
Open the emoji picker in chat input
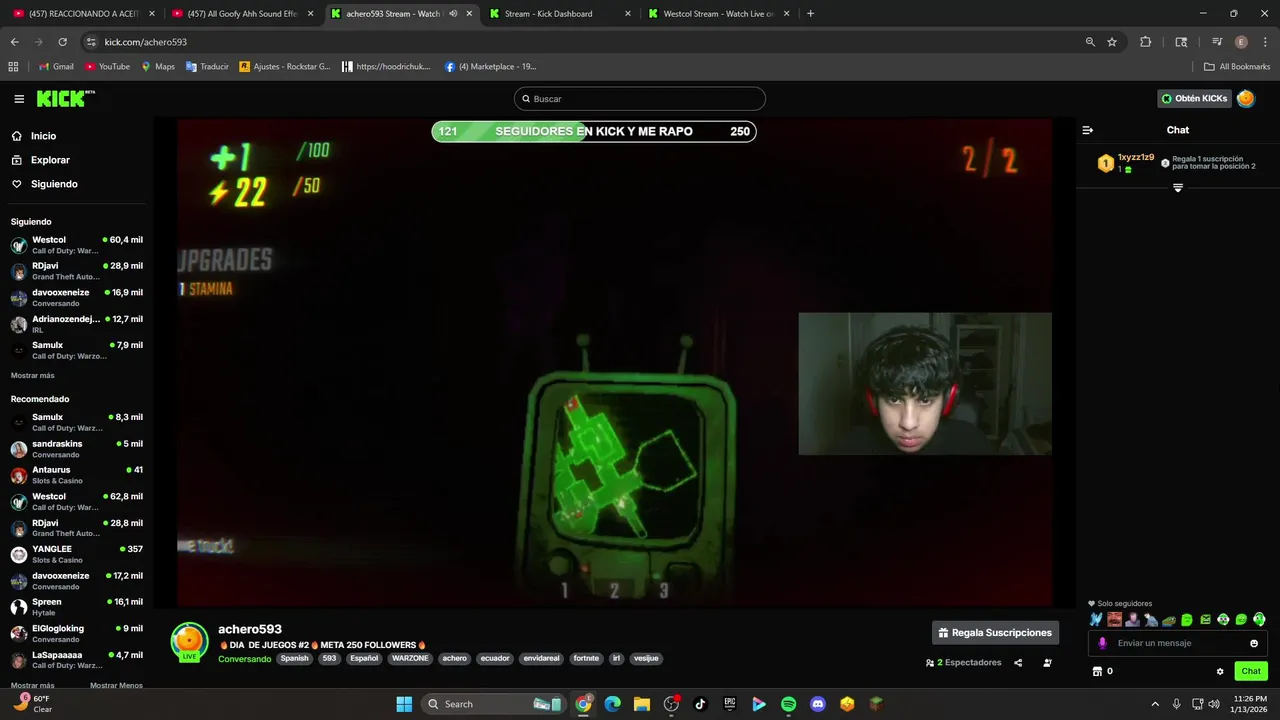tap(1254, 643)
